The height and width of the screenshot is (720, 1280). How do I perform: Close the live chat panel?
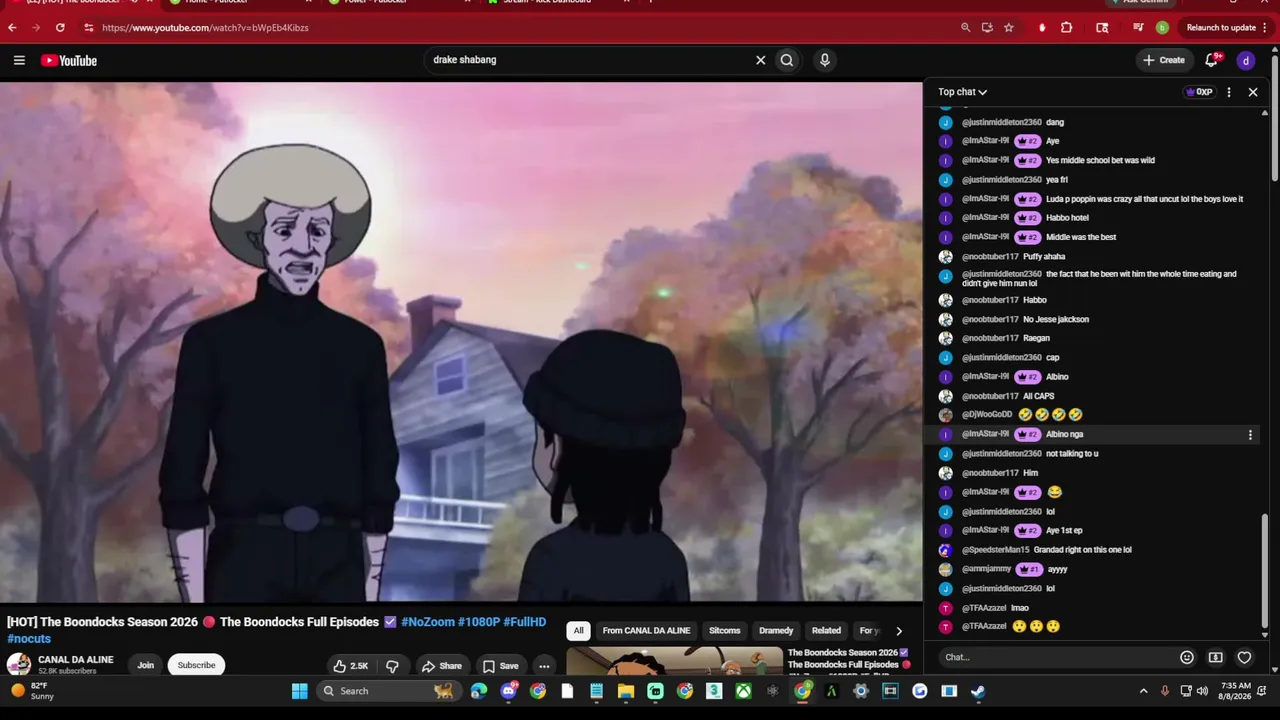pyautogui.click(x=1253, y=92)
